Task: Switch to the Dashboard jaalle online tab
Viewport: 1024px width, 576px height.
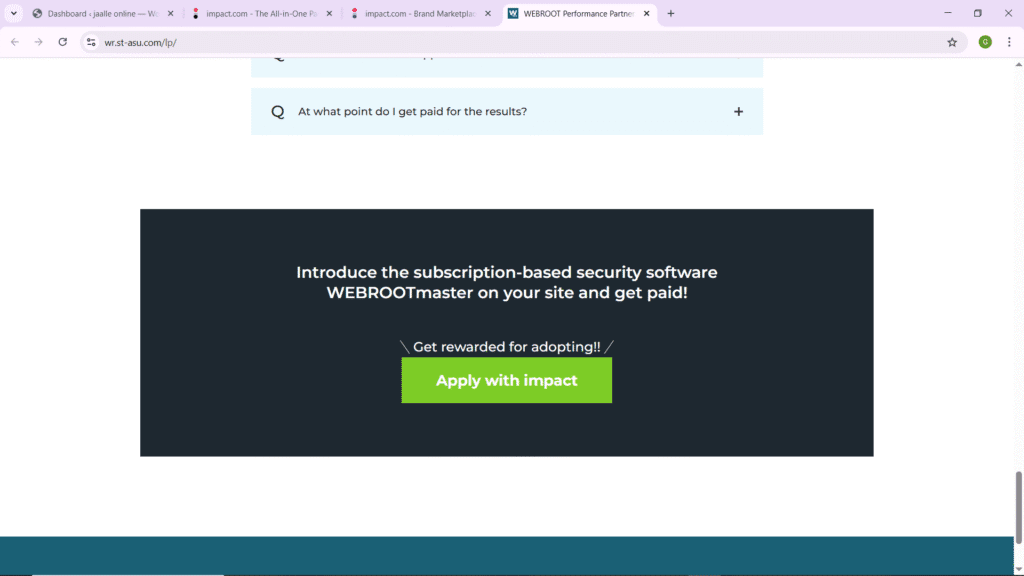Action: [x=103, y=13]
